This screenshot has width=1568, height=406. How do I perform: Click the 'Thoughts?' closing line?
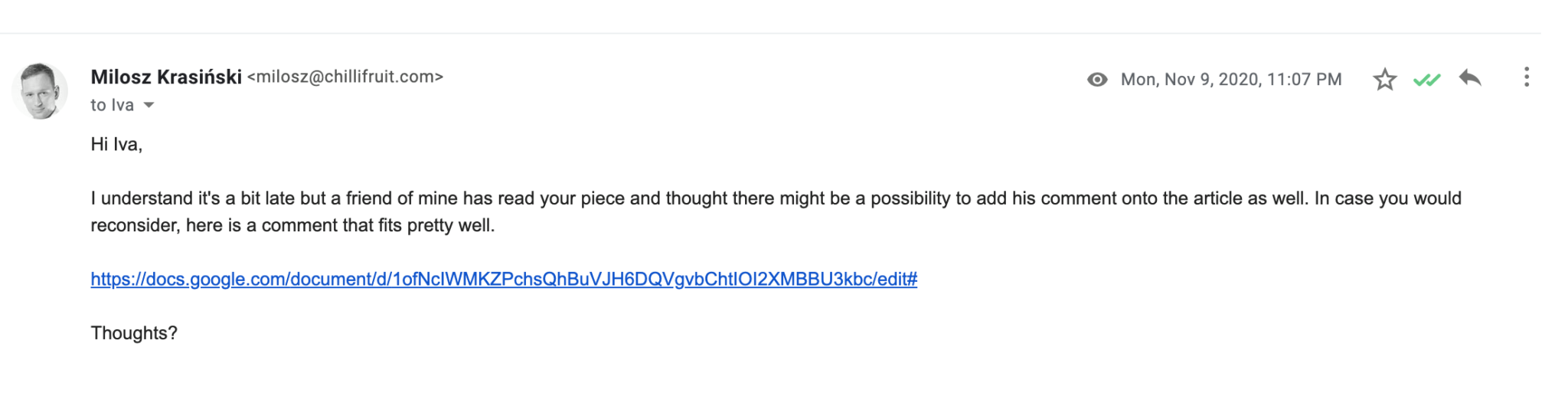[134, 333]
